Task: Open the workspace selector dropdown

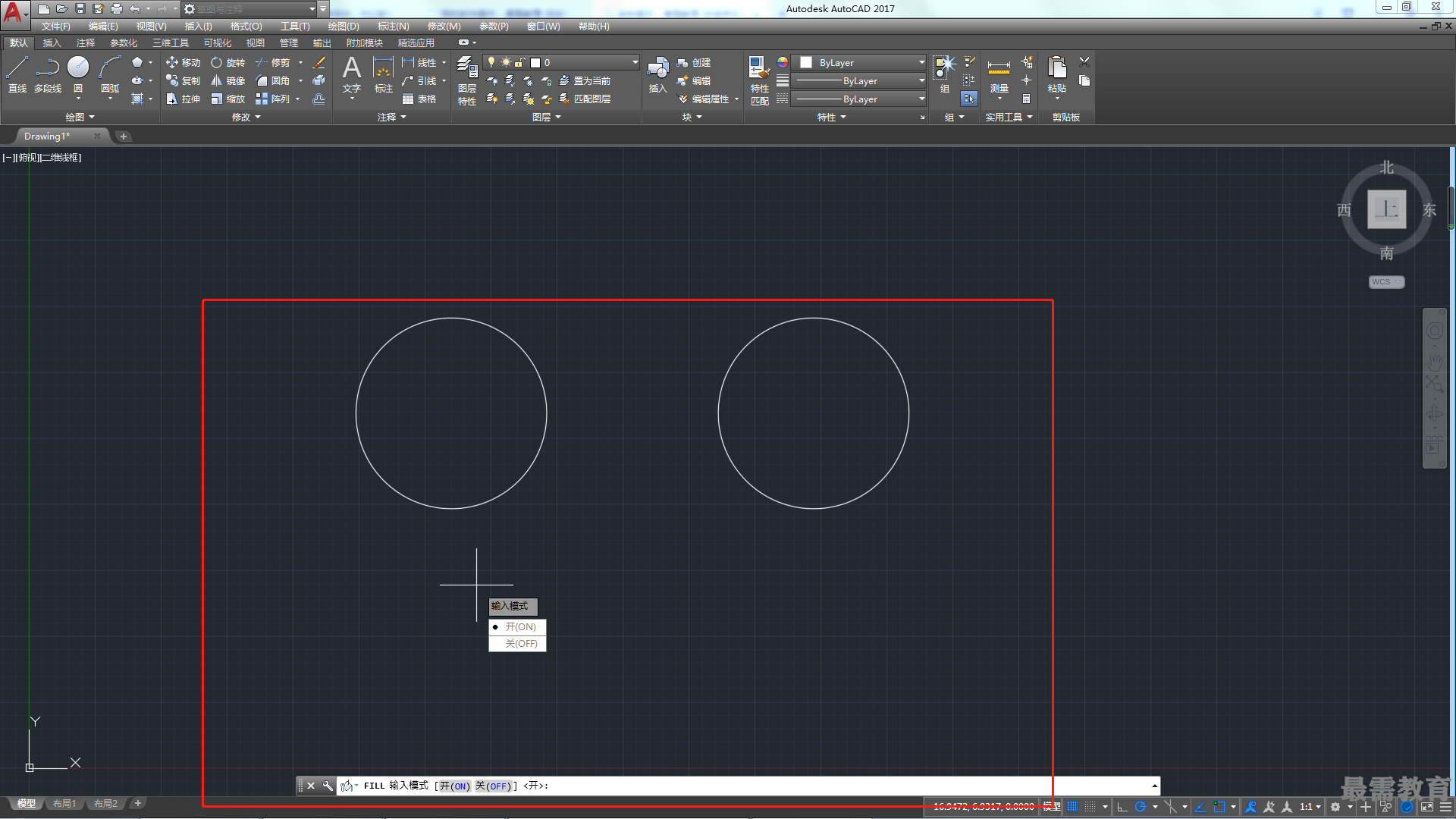Action: click(249, 9)
